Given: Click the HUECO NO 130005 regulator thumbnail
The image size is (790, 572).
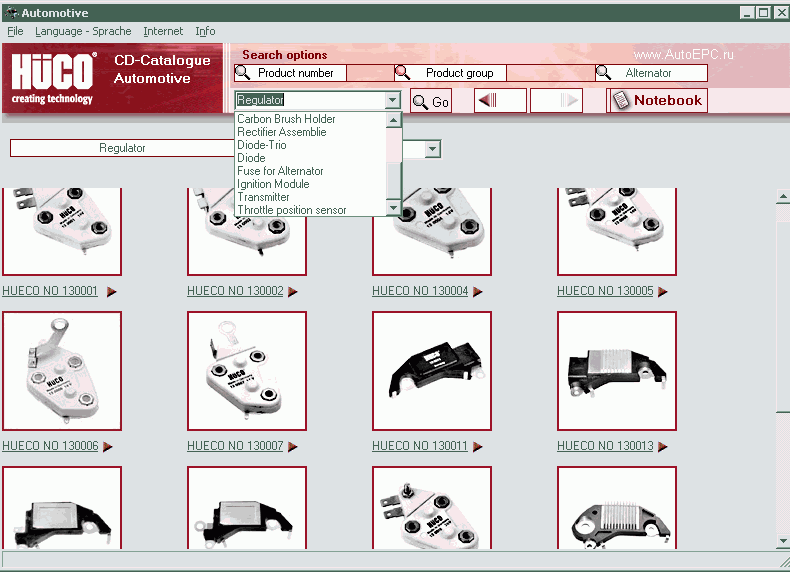Looking at the screenshot, I should [x=617, y=232].
